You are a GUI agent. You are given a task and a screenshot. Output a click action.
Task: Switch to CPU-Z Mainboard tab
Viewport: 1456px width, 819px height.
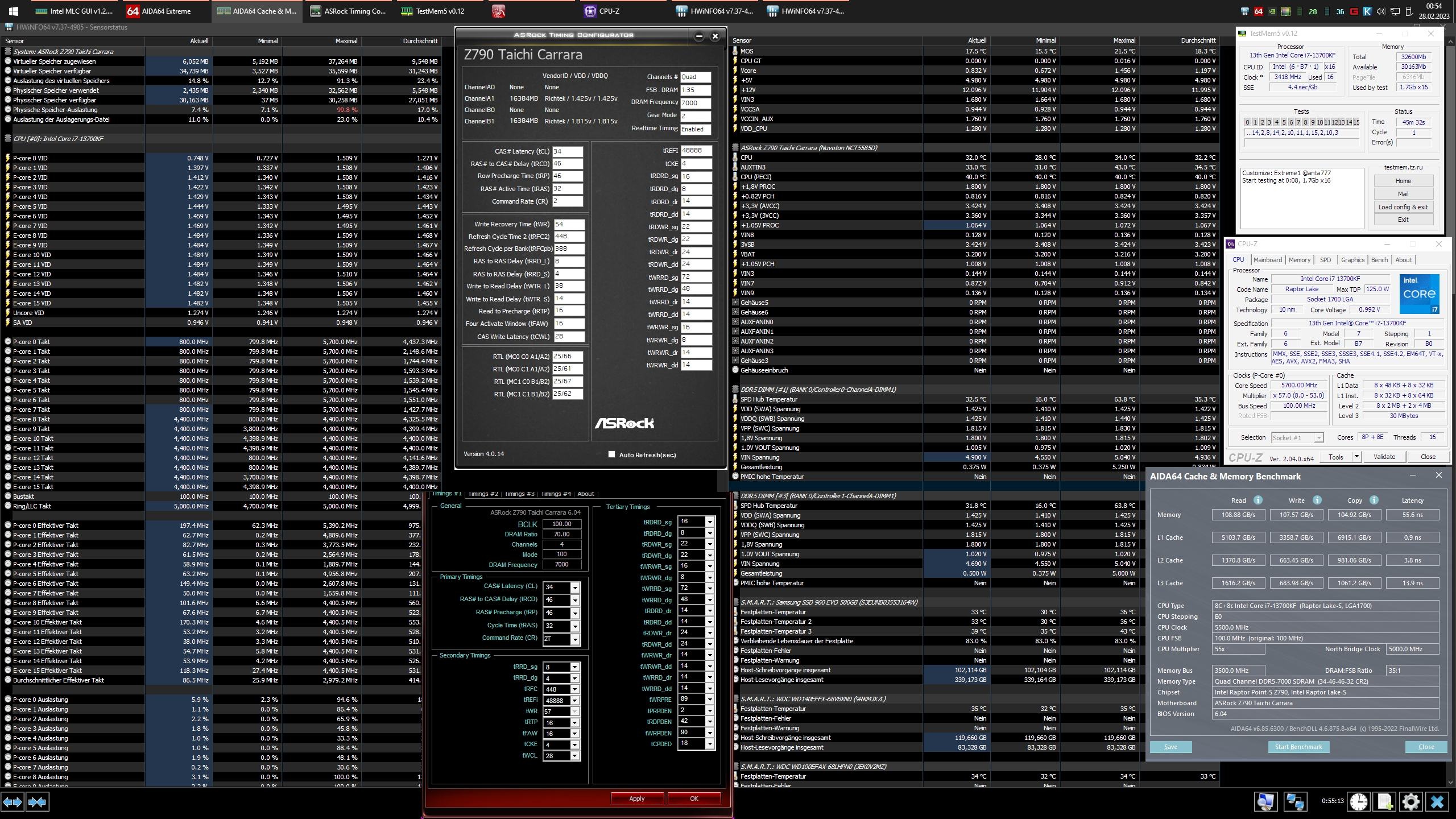pos(1267,260)
